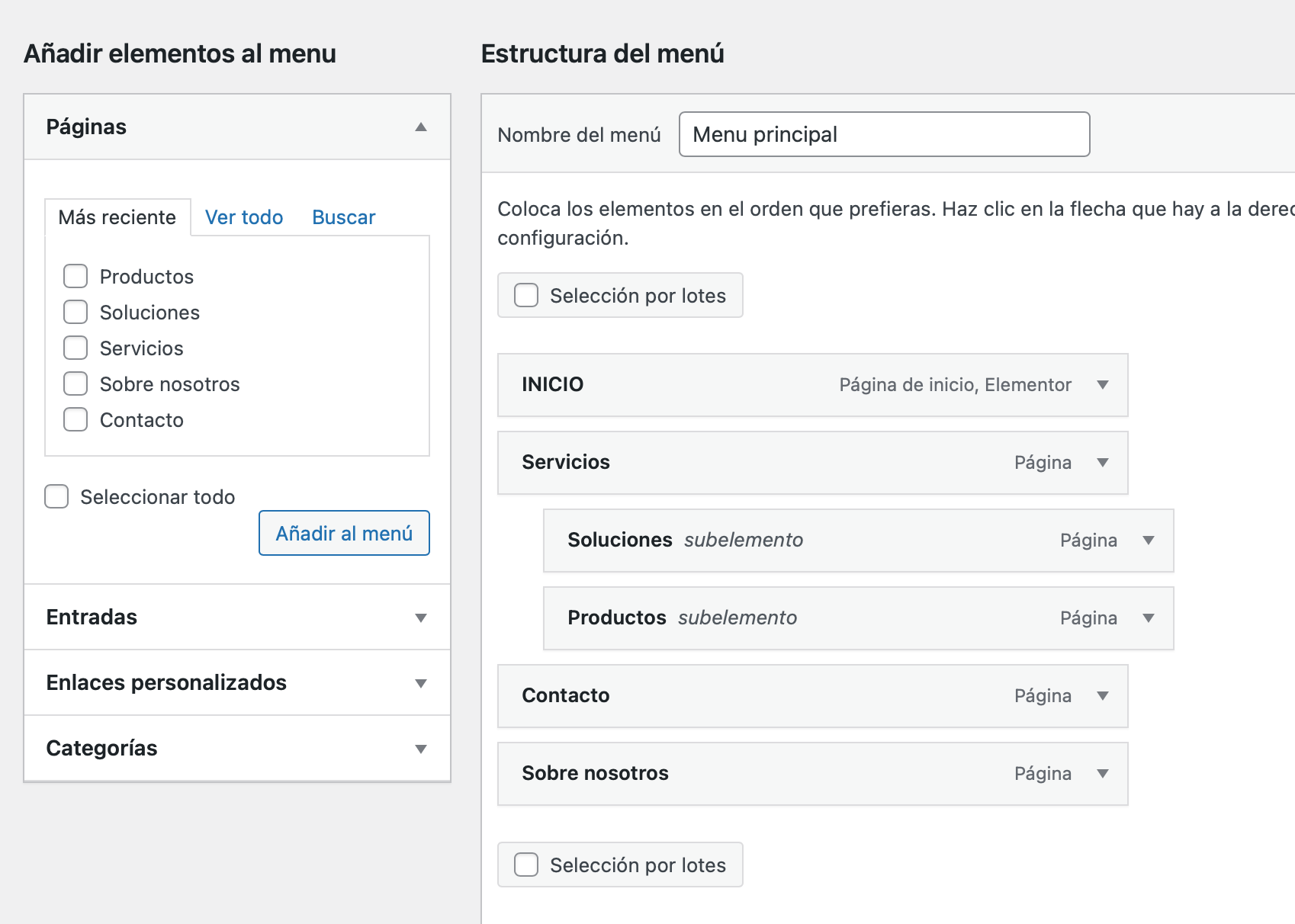Open Contacto menu item settings arrow
Screen dimensions: 1295x924
pos(1102,696)
